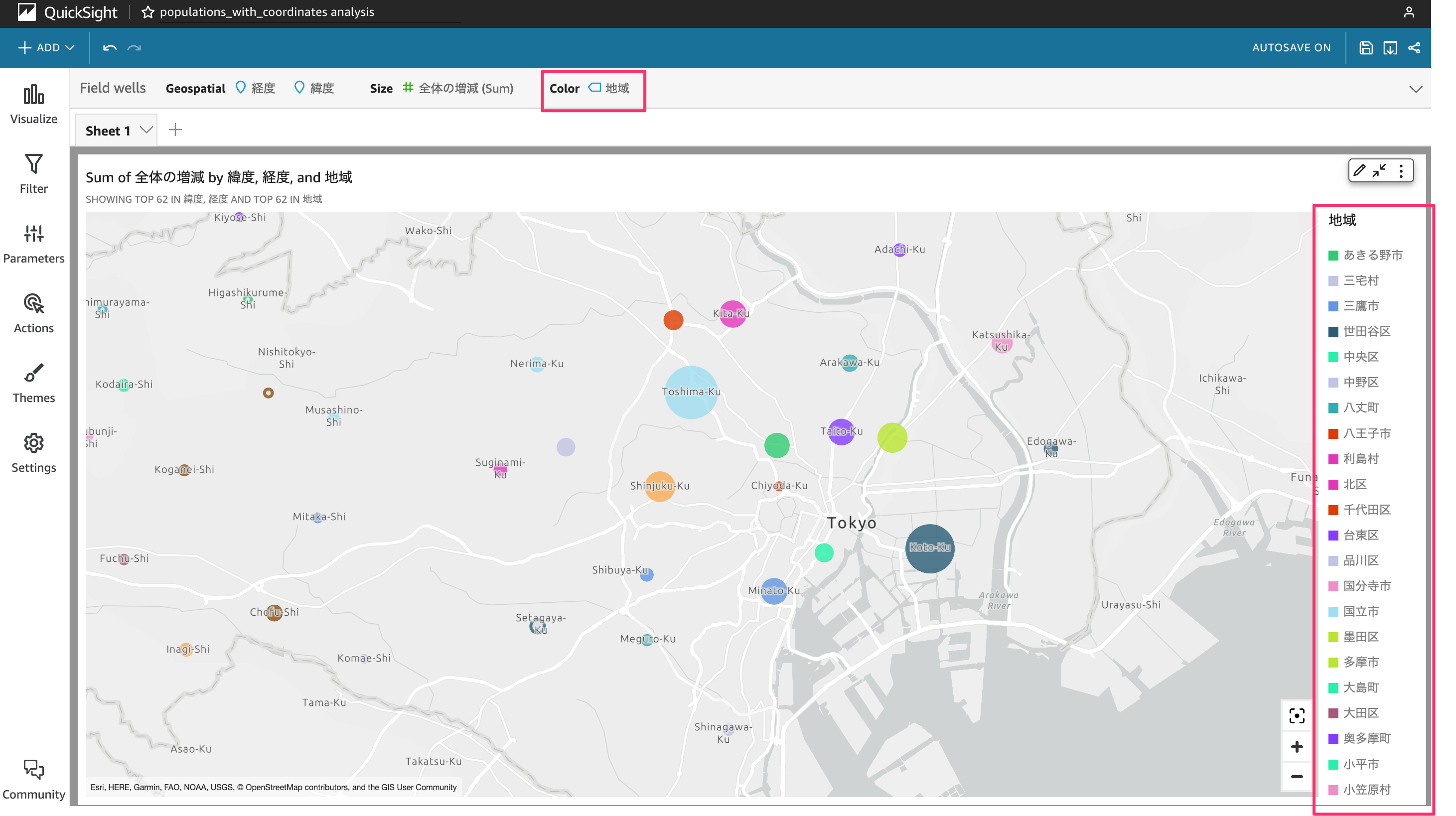This screenshot has height=816, width=1456.
Task: Click the map recenter focus button
Action: click(x=1297, y=716)
